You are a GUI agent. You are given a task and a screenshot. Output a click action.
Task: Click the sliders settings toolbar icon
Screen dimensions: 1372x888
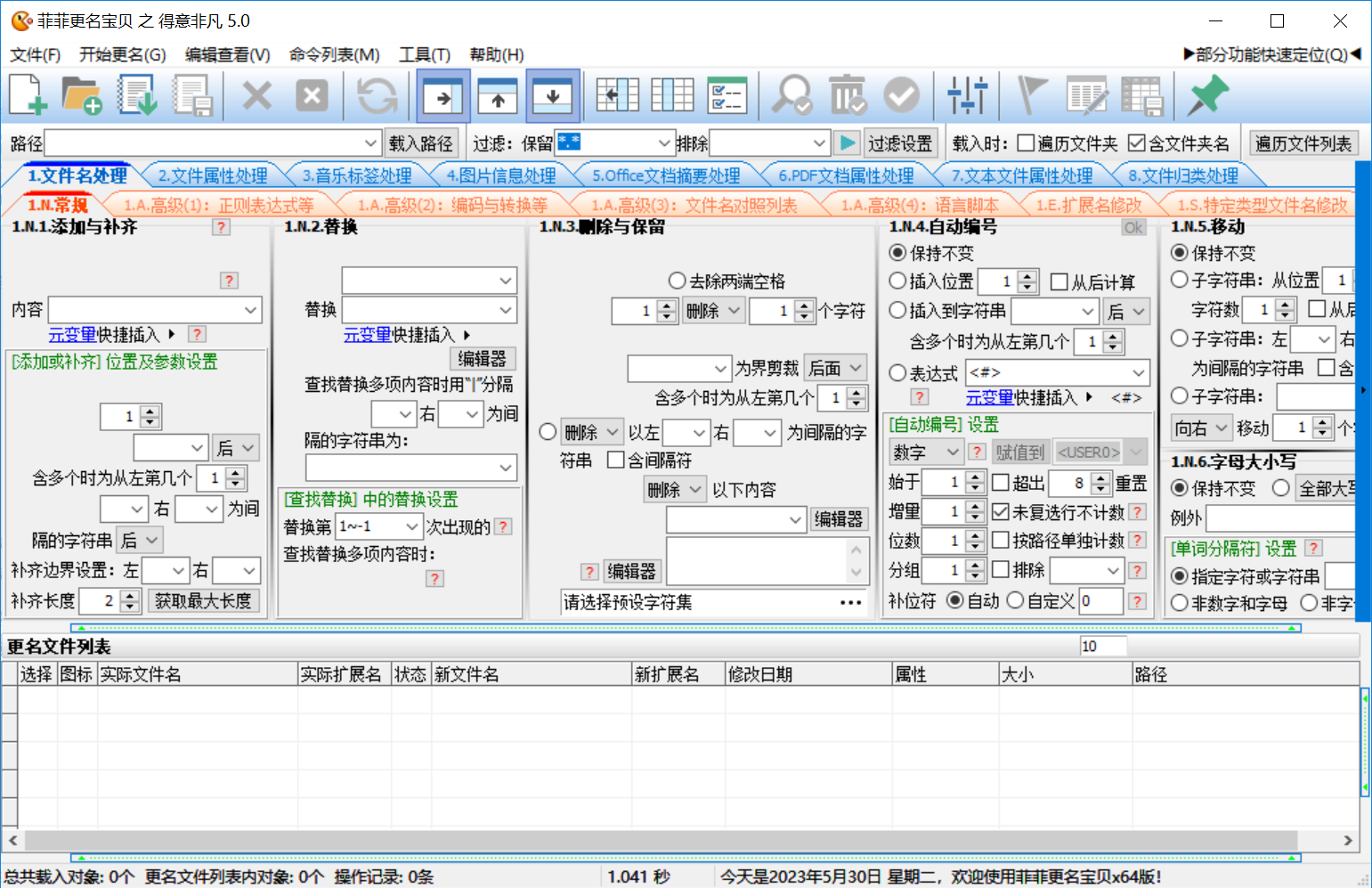point(967,95)
